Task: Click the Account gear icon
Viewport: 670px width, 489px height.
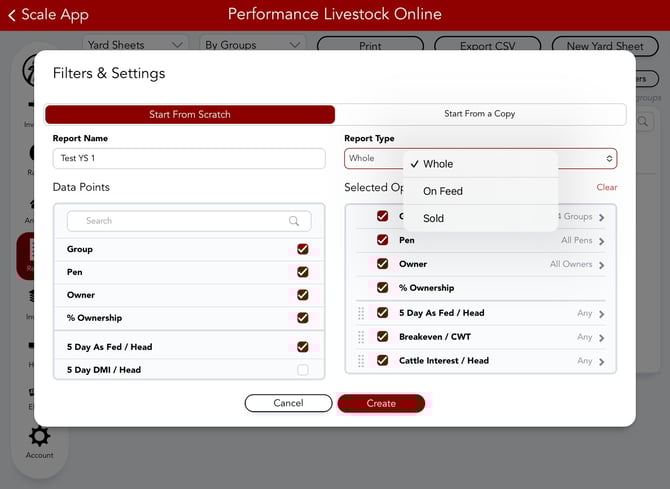Action: (40, 437)
